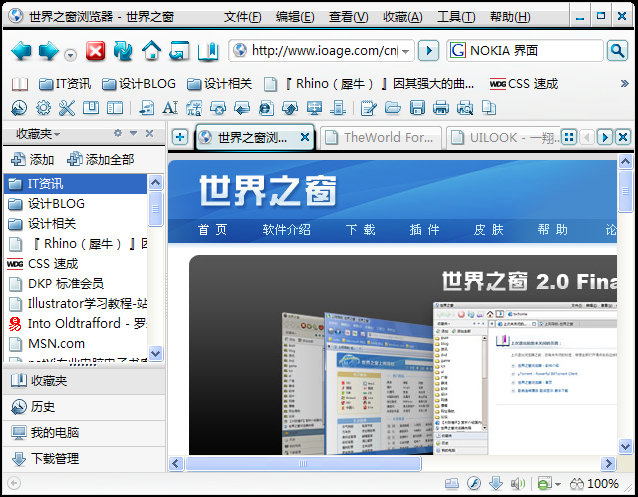Refresh the current page

coord(123,51)
